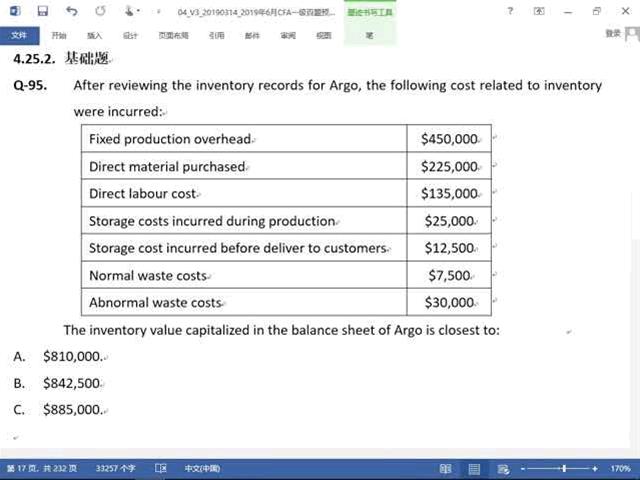The image size is (640, 480).
Task: Click the $450,000 table cell
Action: 449,139
